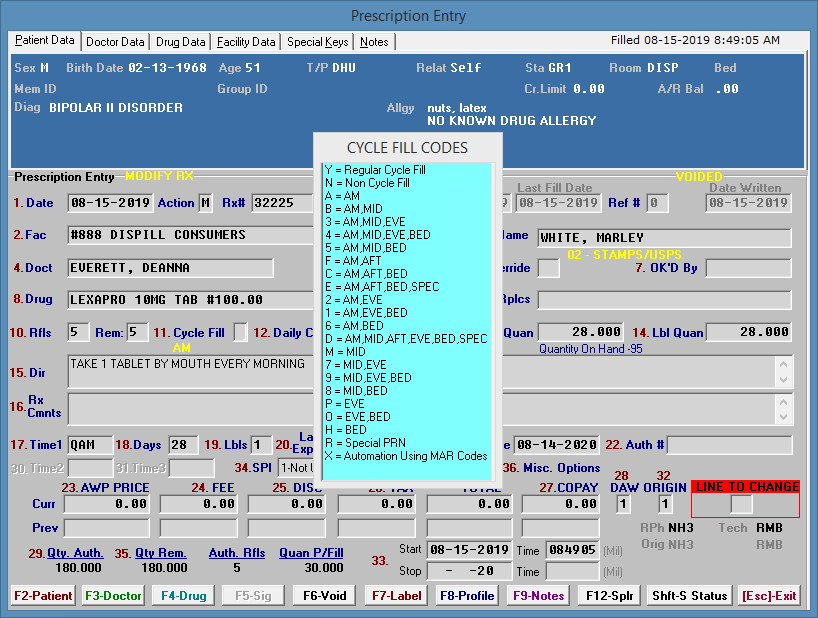
Task: Click the Notes tab
Action: click(x=375, y=42)
